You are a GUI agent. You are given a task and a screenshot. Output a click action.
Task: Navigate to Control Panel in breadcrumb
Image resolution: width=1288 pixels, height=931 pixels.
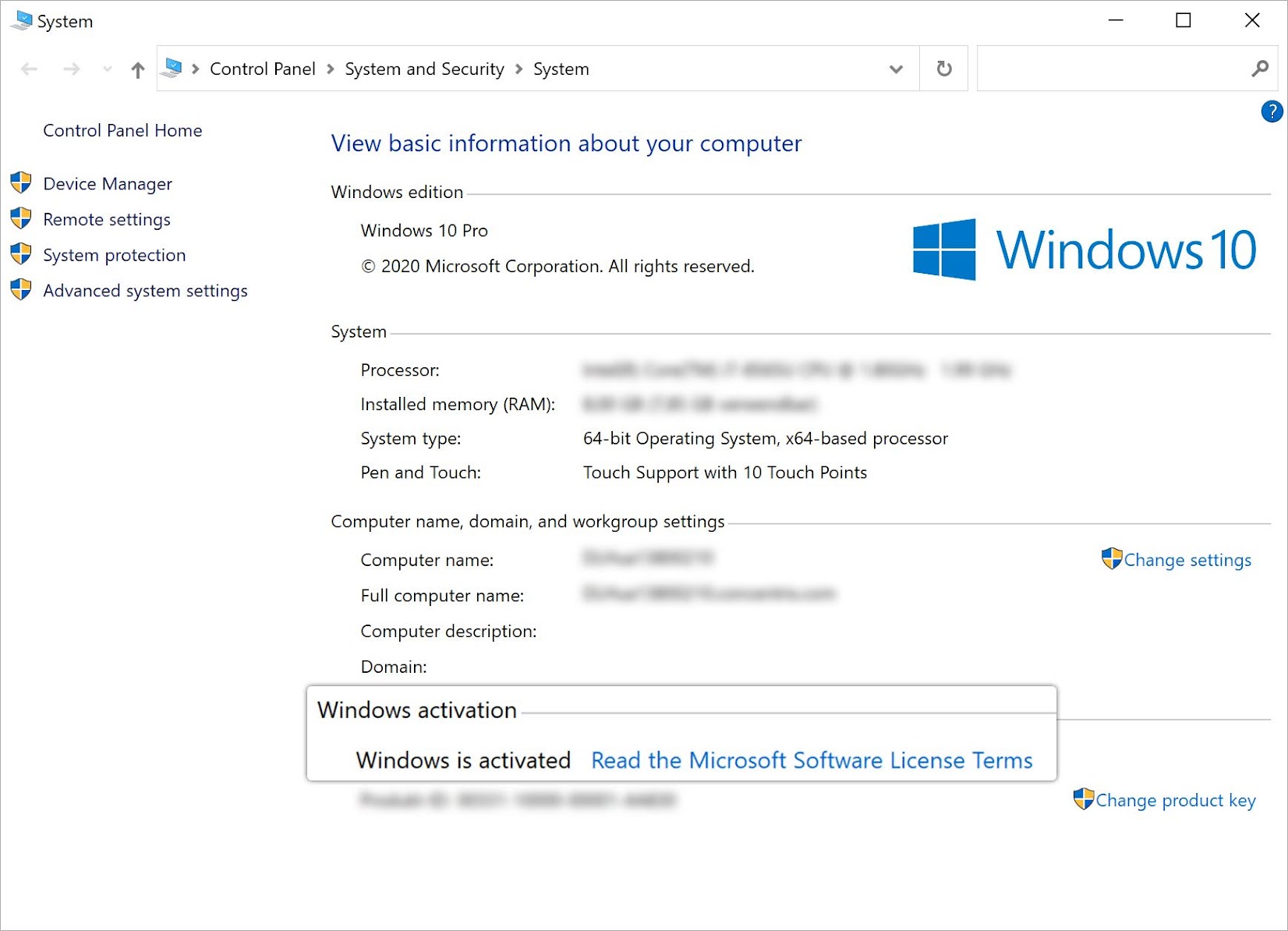[263, 69]
